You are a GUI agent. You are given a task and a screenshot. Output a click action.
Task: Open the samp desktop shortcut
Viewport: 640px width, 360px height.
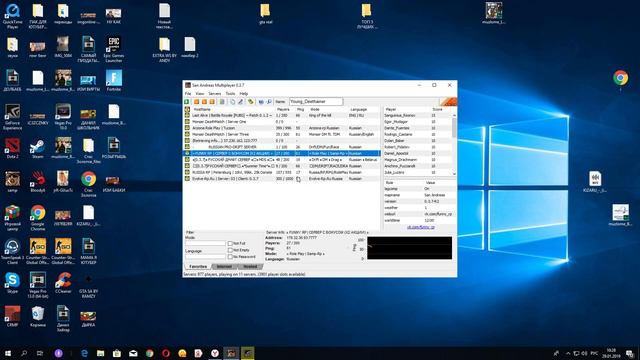(12, 182)
